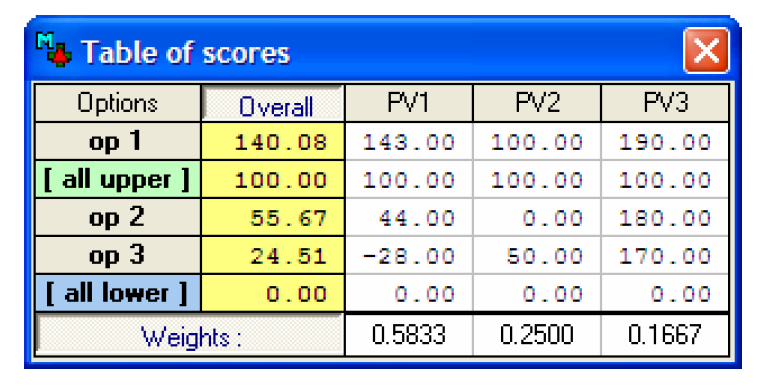Click the PV3 weight 0.1667
Viewport: 760px width, 387px height.
tap(665, 335)
